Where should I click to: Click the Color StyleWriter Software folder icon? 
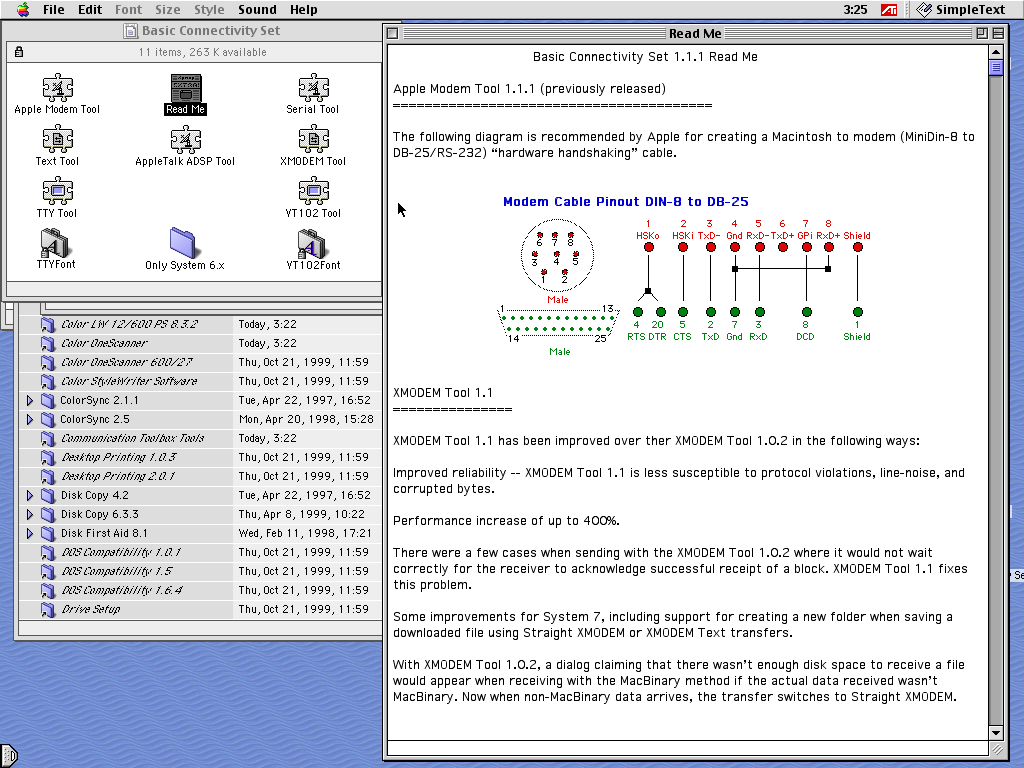[x=48, y=381]
